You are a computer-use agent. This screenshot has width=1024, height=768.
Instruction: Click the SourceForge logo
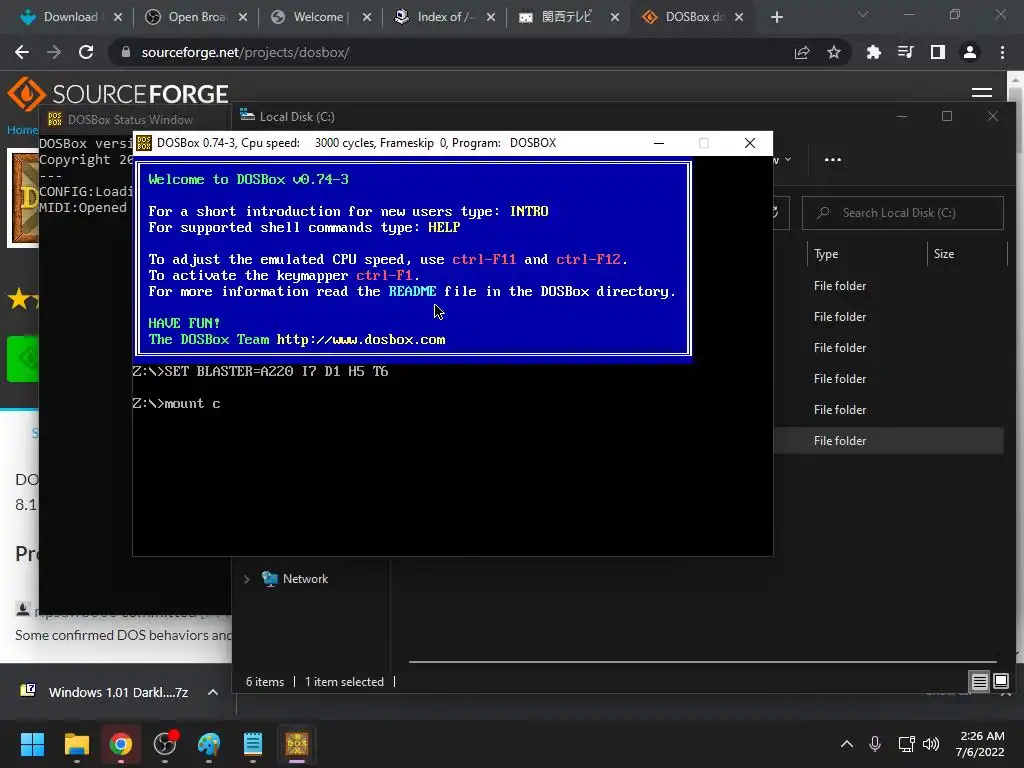pyautogui.click(x=118, y=94)
